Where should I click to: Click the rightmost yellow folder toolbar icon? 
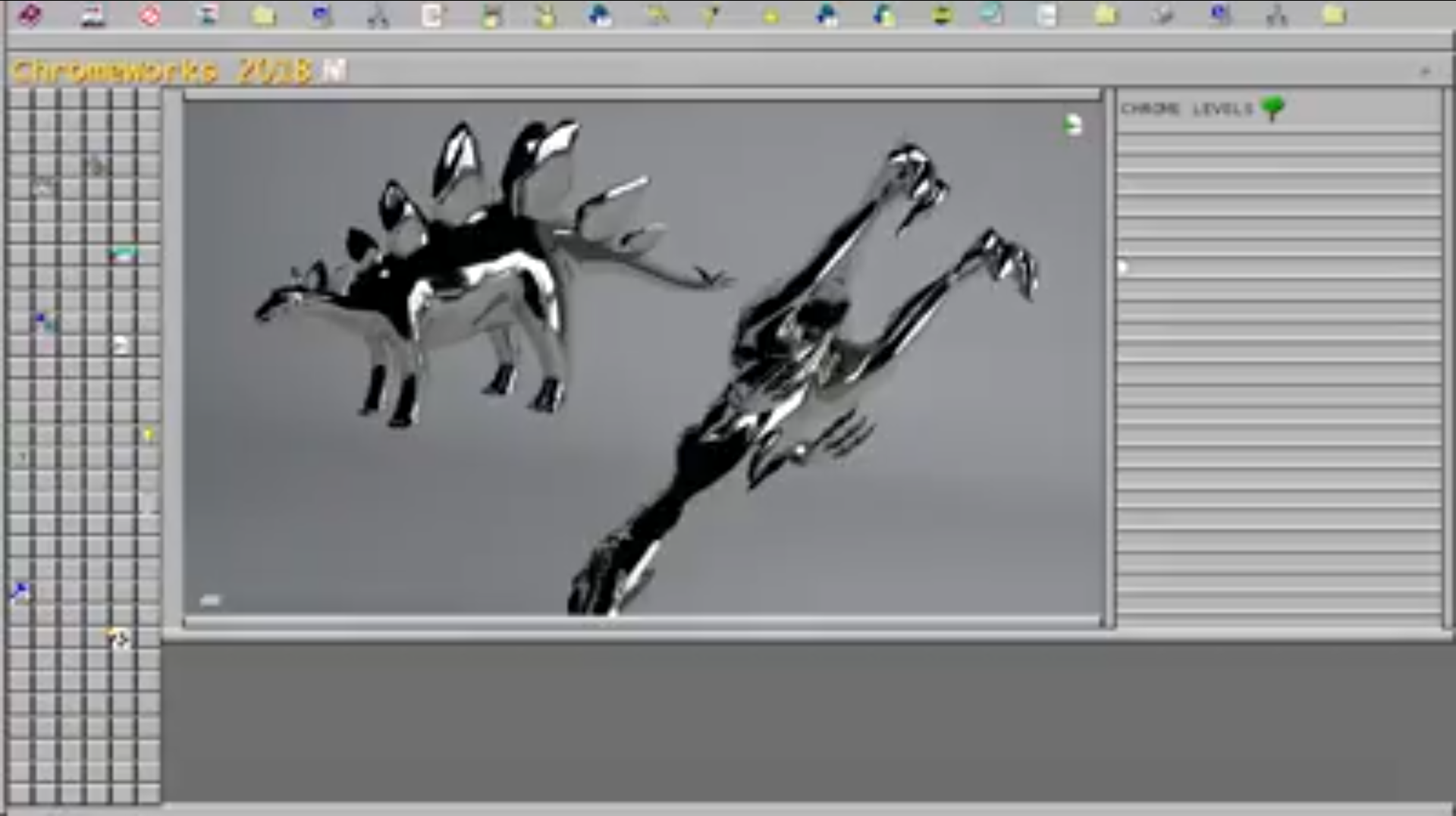pos(1334,15)
